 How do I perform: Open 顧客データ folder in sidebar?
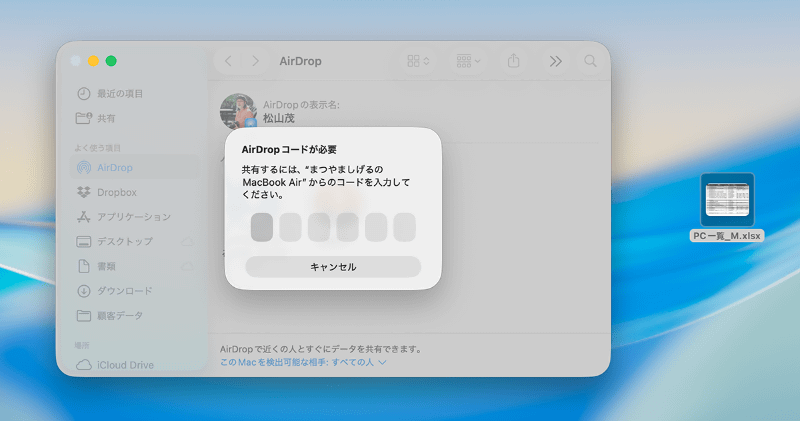[134, 315]
